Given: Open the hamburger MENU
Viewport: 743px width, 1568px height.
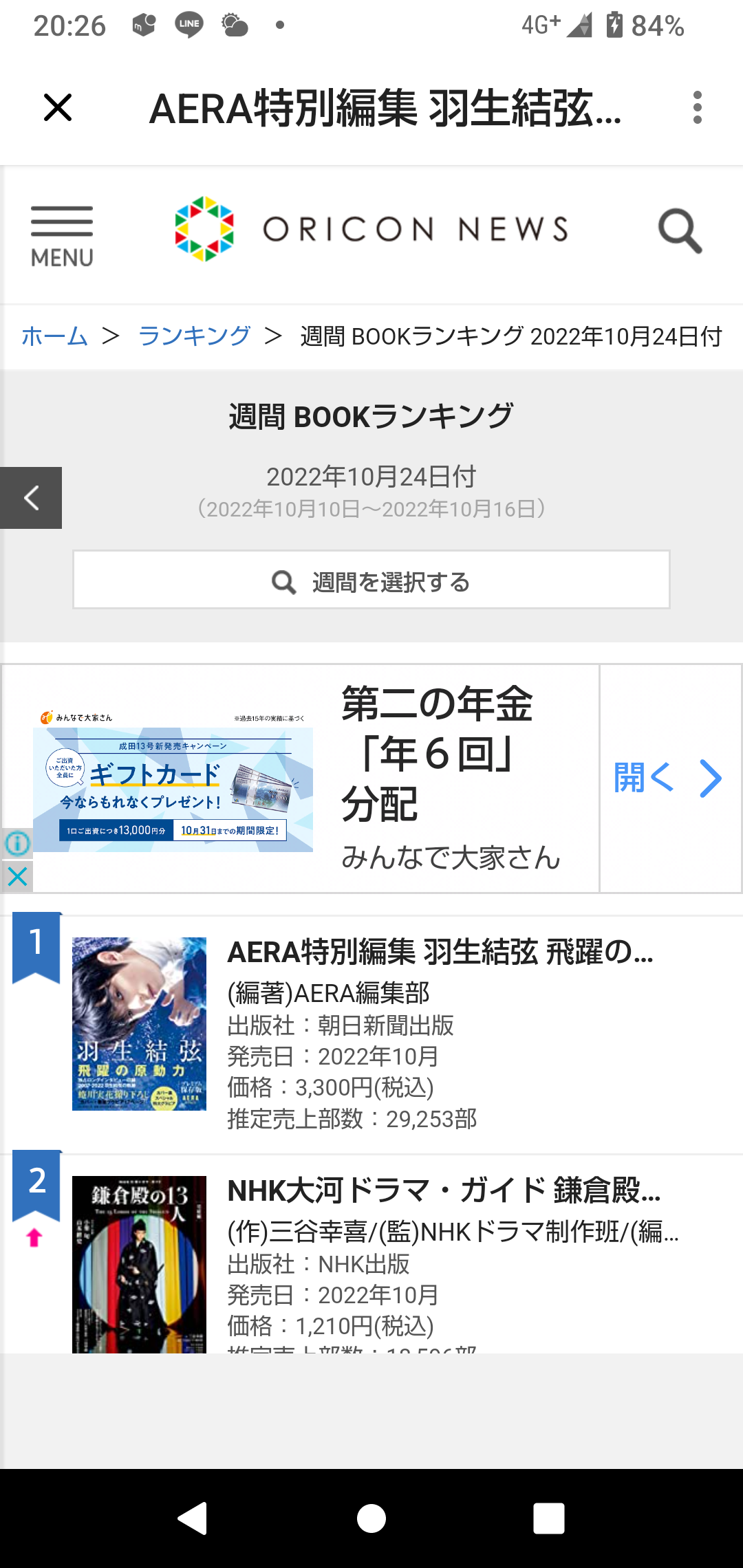Looking at the screenshot, I should point(62,237).
